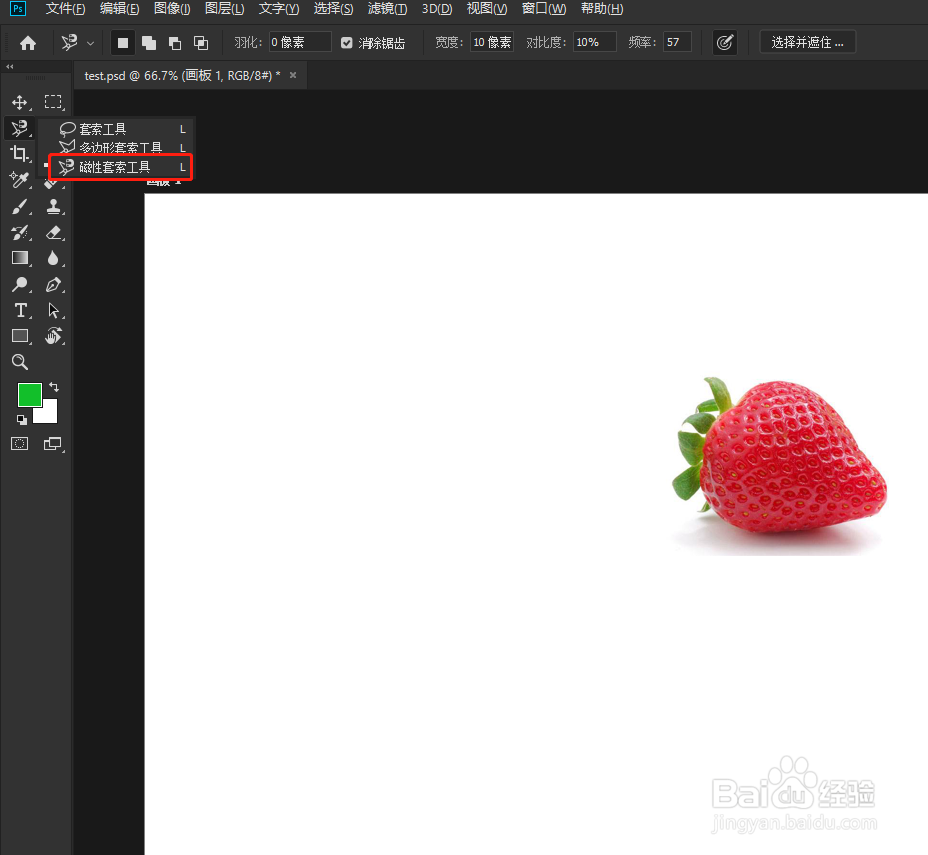The width and height of the screenshot is (928, 855).
Task: Select the Path Selection arrow tool
Action: coord(53,310)
